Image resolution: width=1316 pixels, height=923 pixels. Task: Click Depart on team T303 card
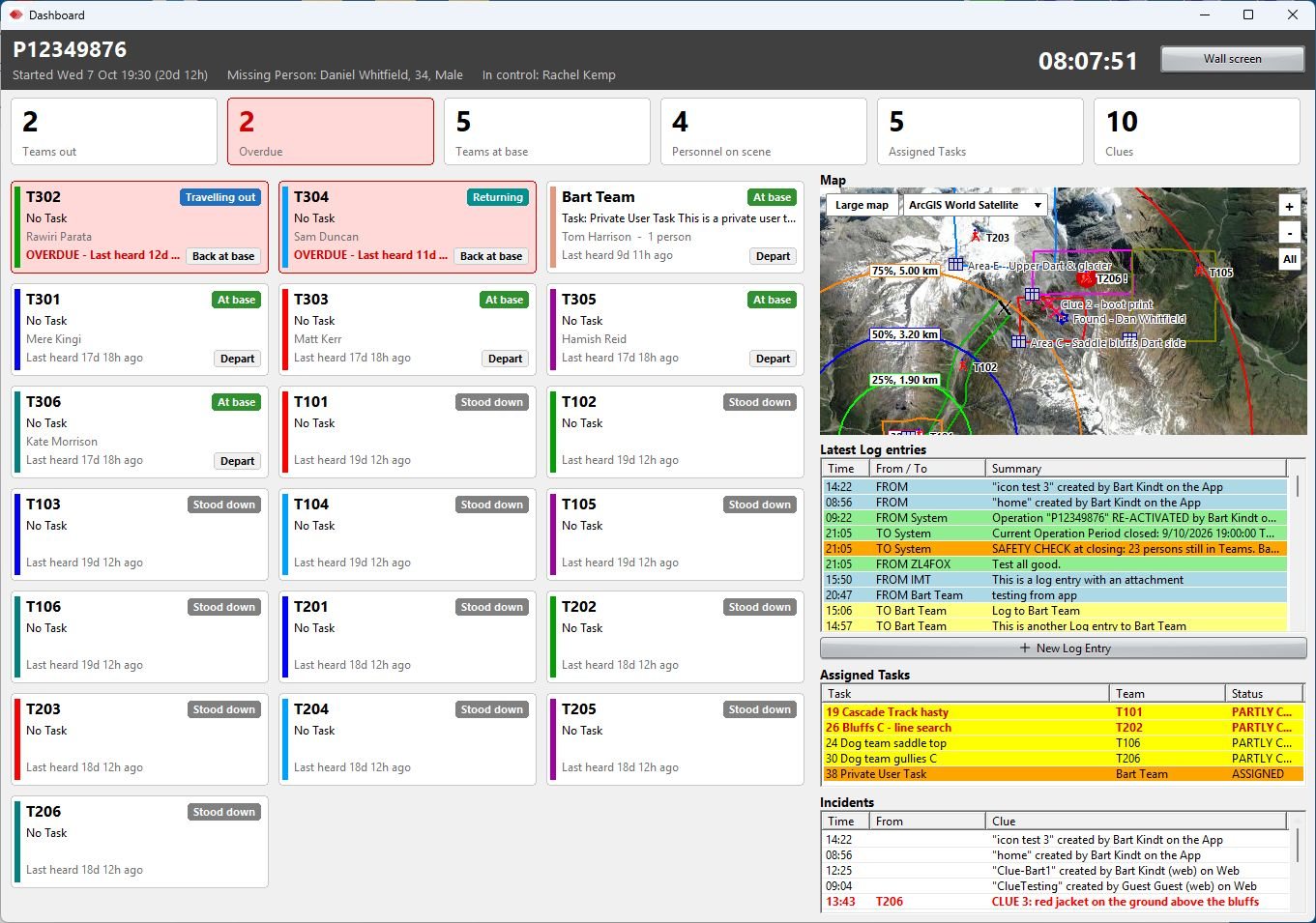point(505,359)
